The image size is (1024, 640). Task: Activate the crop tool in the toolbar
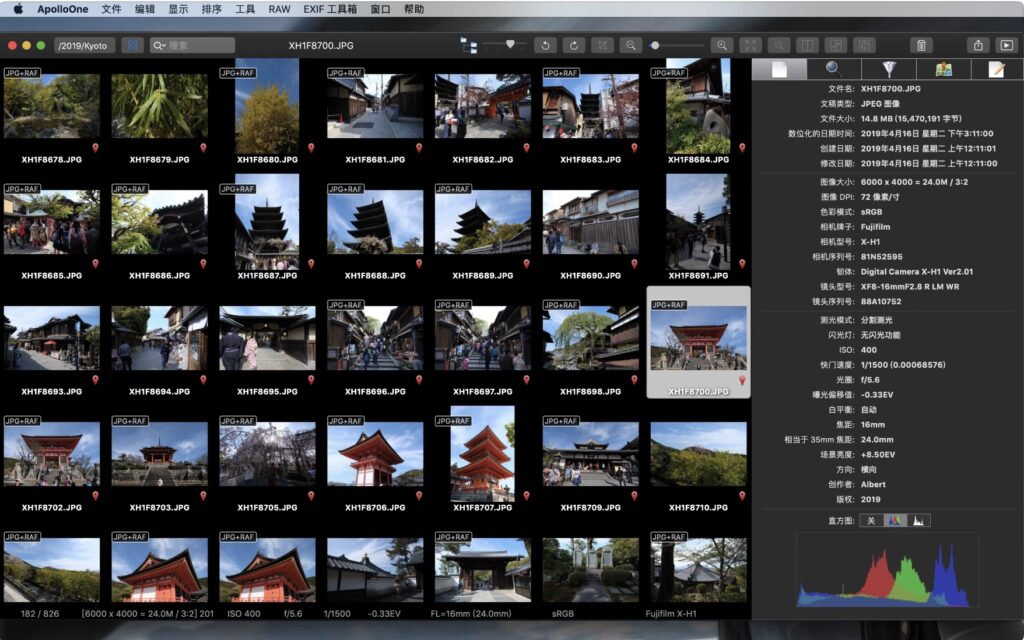point(605,45)
